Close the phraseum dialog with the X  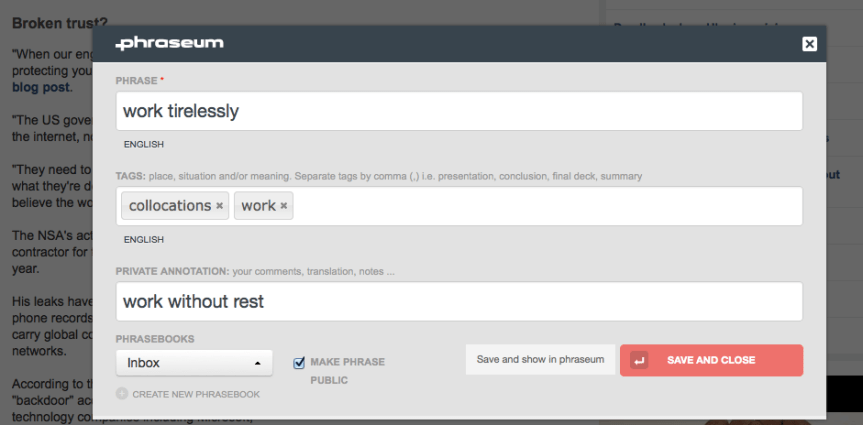(809, 44)
